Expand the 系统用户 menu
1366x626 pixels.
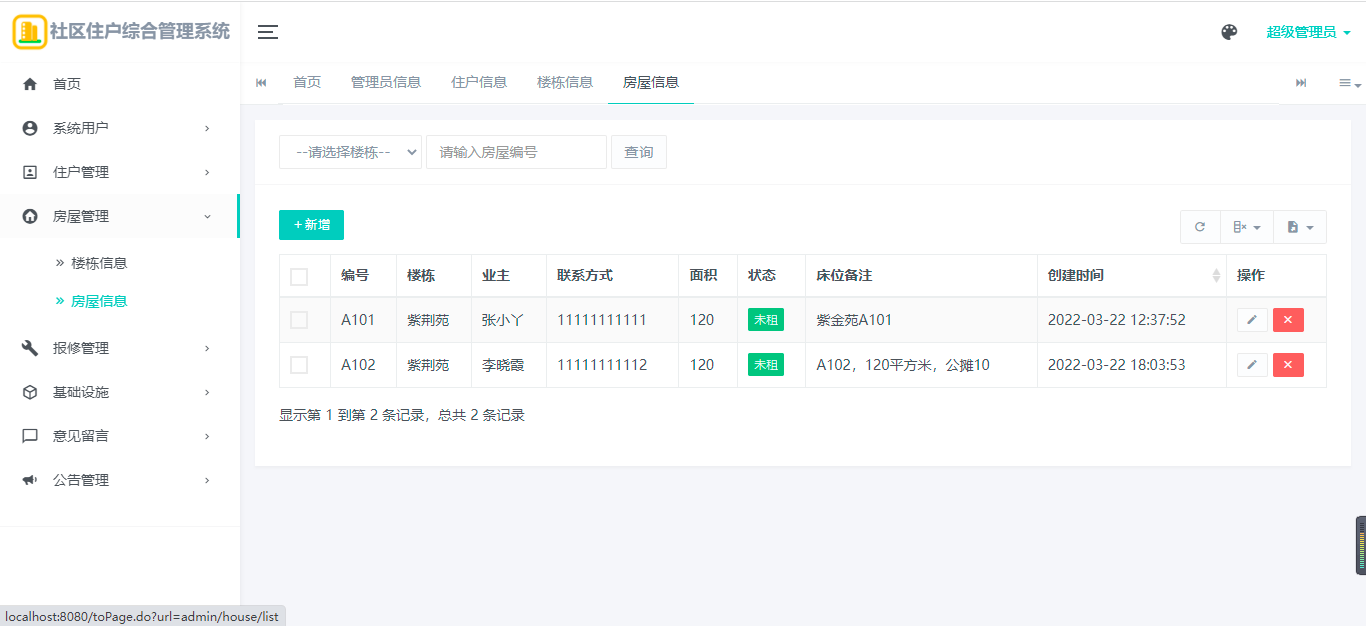120,128
